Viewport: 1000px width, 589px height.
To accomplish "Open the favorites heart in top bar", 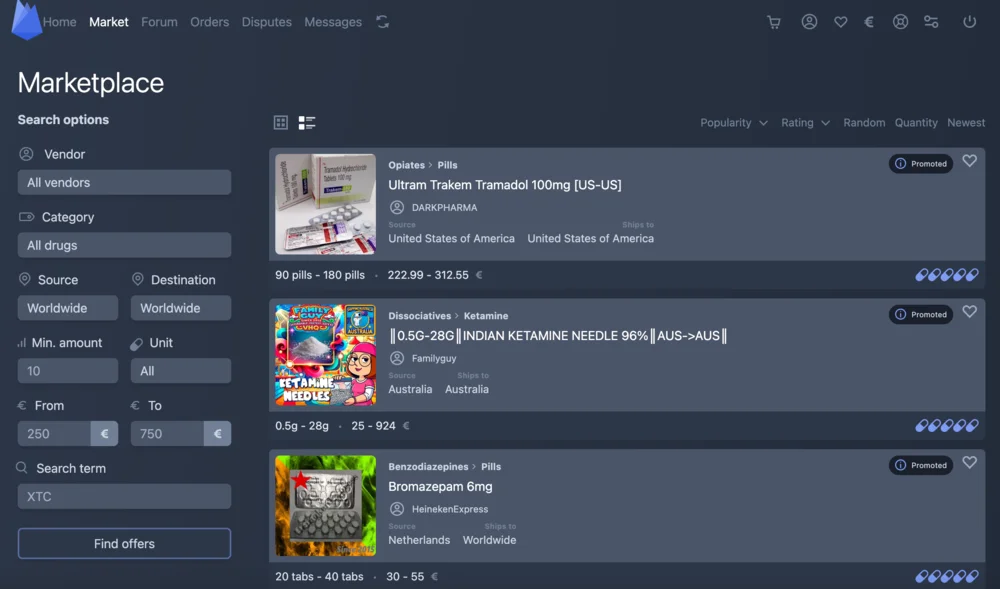I will coord(841,22).
